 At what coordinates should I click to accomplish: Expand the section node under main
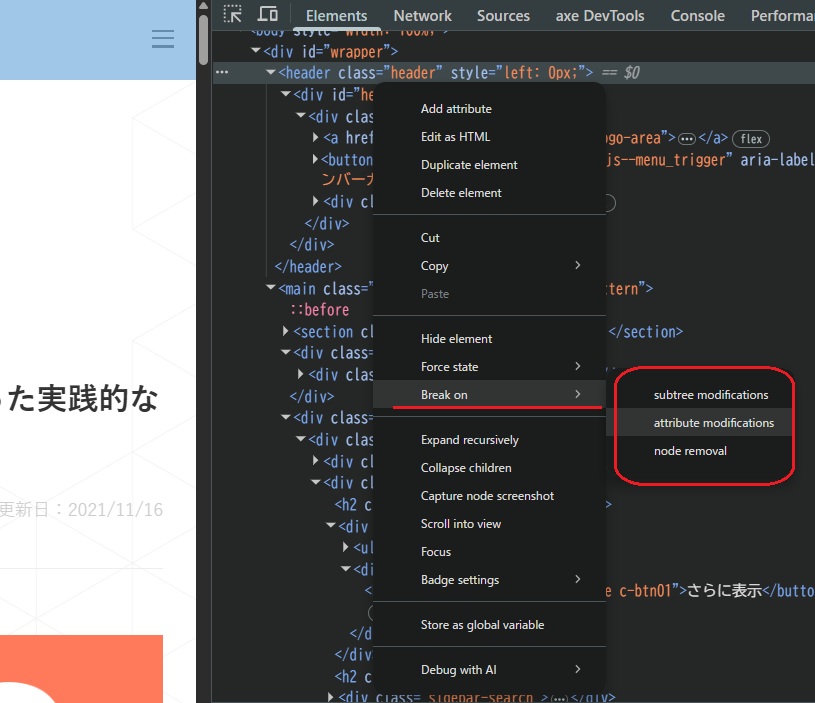pyautogui.click(x=285, y=331)
